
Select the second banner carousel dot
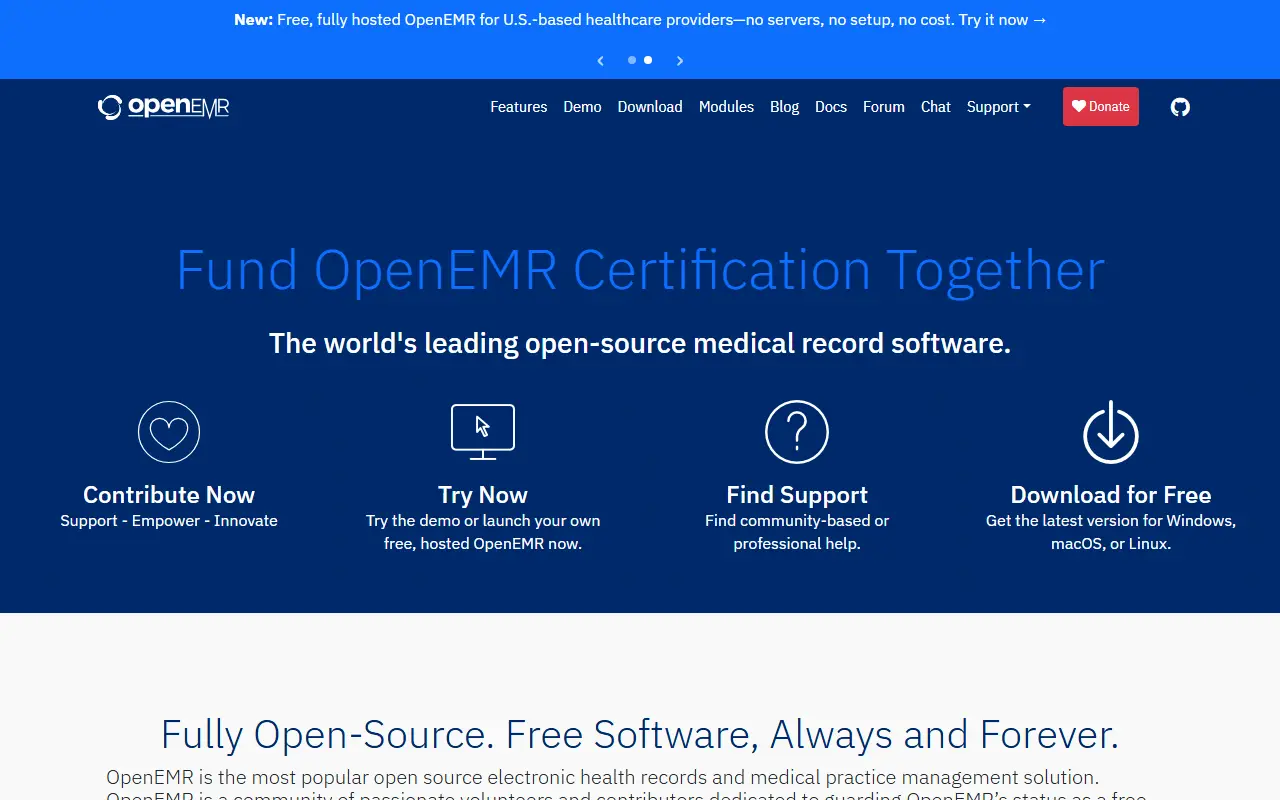648,60
